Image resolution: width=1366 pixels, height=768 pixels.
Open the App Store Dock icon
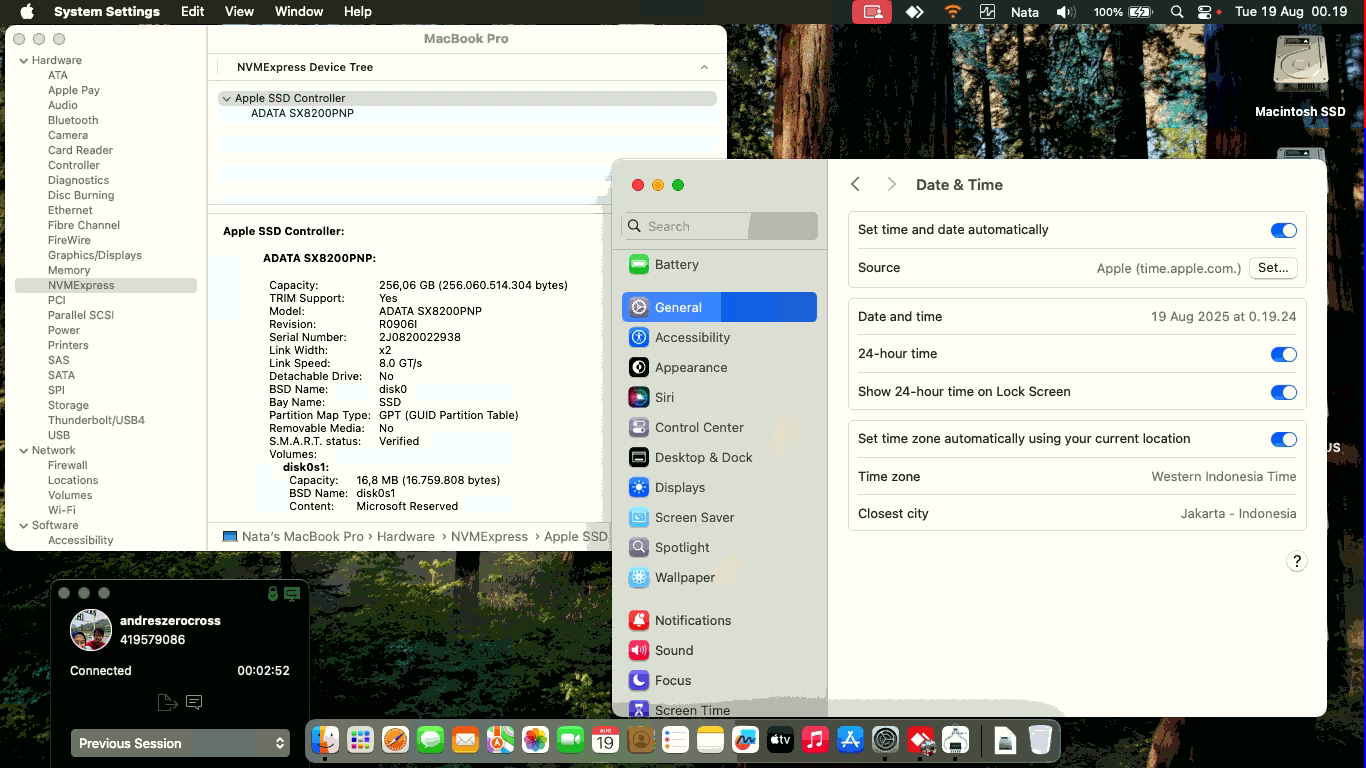(x=850, y=740)
